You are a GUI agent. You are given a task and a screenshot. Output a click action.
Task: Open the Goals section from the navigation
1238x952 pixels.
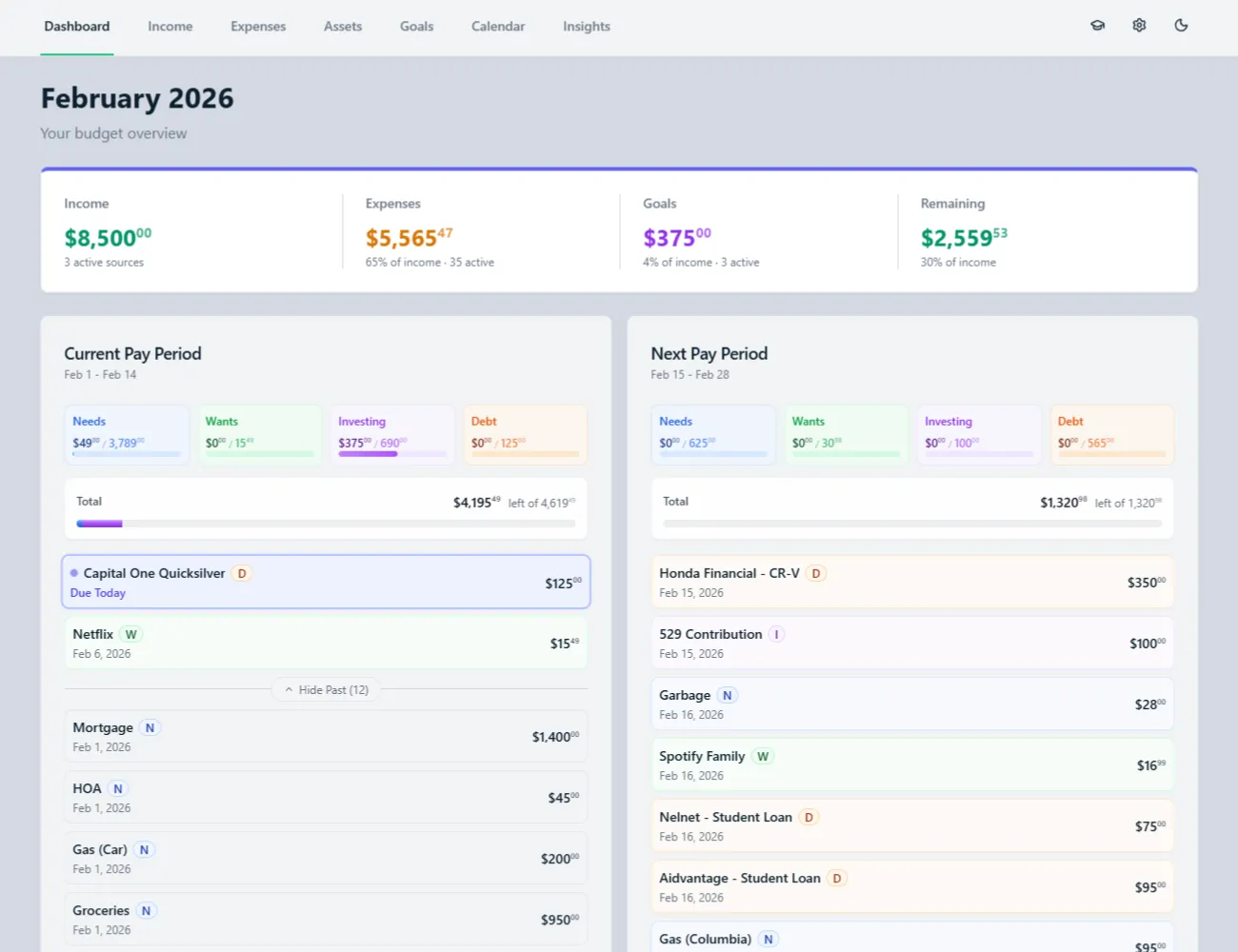tap(416, 26)
